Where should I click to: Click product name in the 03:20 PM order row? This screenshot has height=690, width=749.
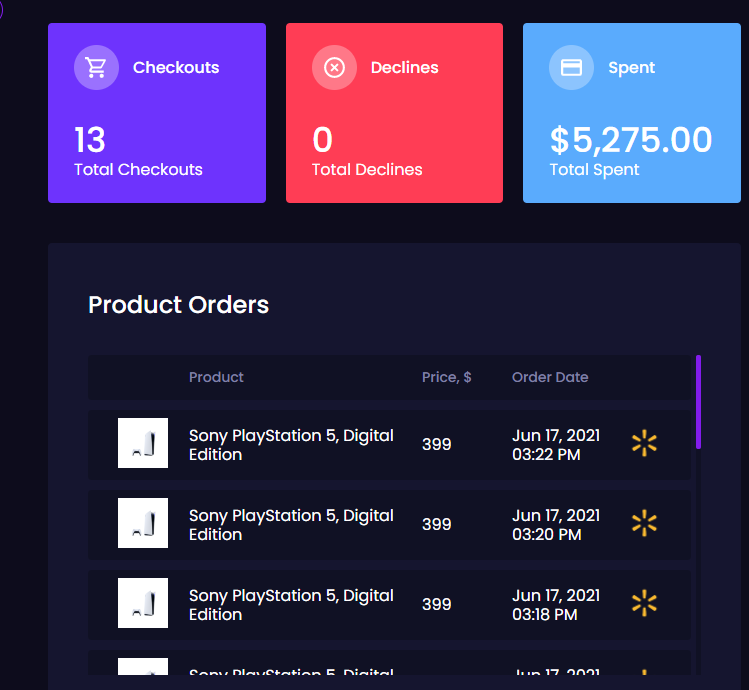[x=291, y=524]
